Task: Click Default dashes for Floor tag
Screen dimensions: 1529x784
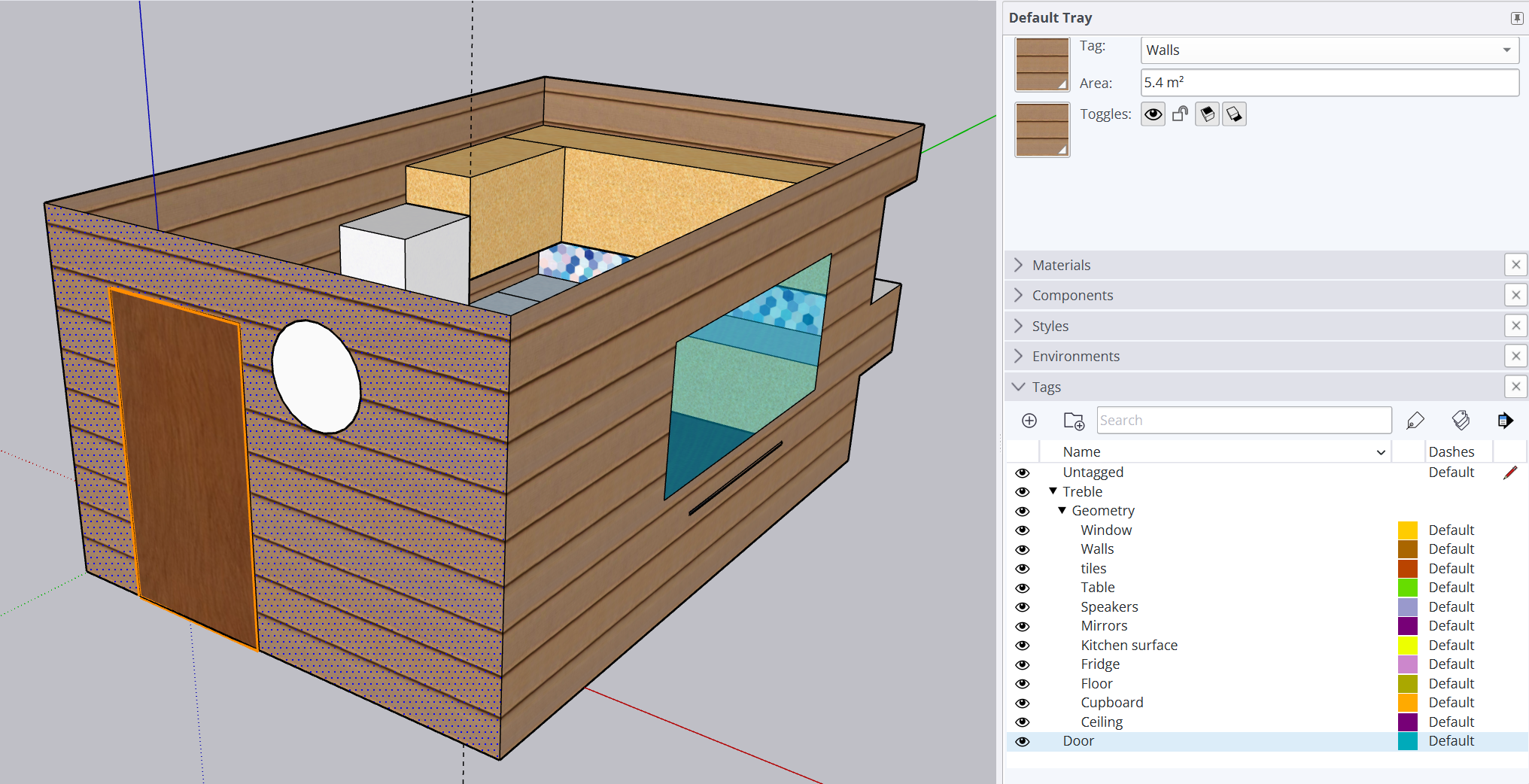Action: [x=1451, y=684]
